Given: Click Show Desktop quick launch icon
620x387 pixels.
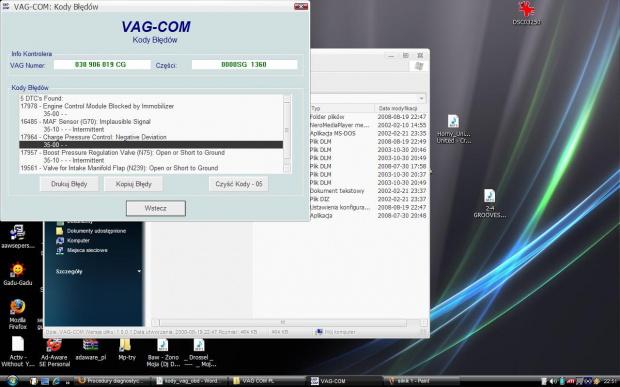Looking at the screenshot, I should [45, 381].
